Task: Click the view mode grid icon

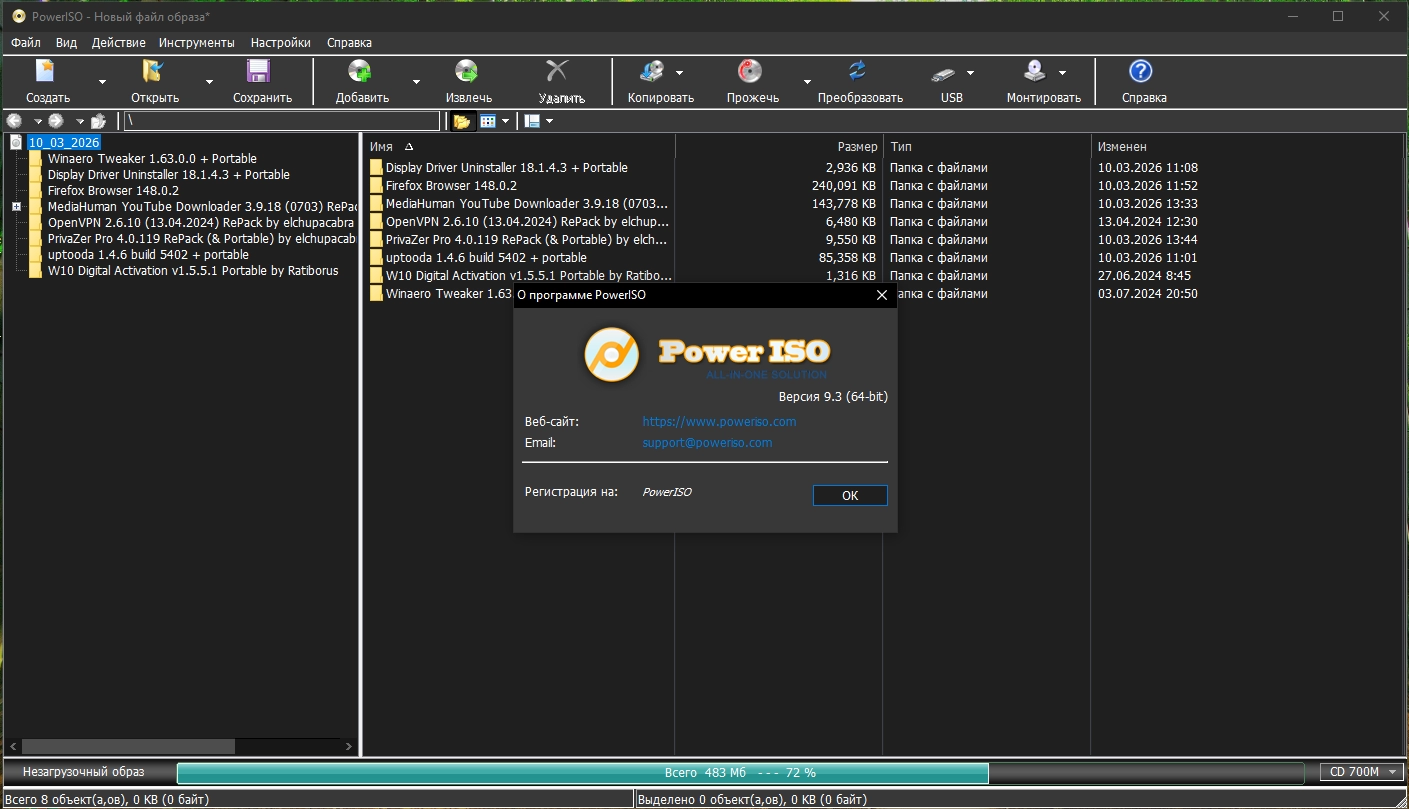Action: click(x=488, y=121)
